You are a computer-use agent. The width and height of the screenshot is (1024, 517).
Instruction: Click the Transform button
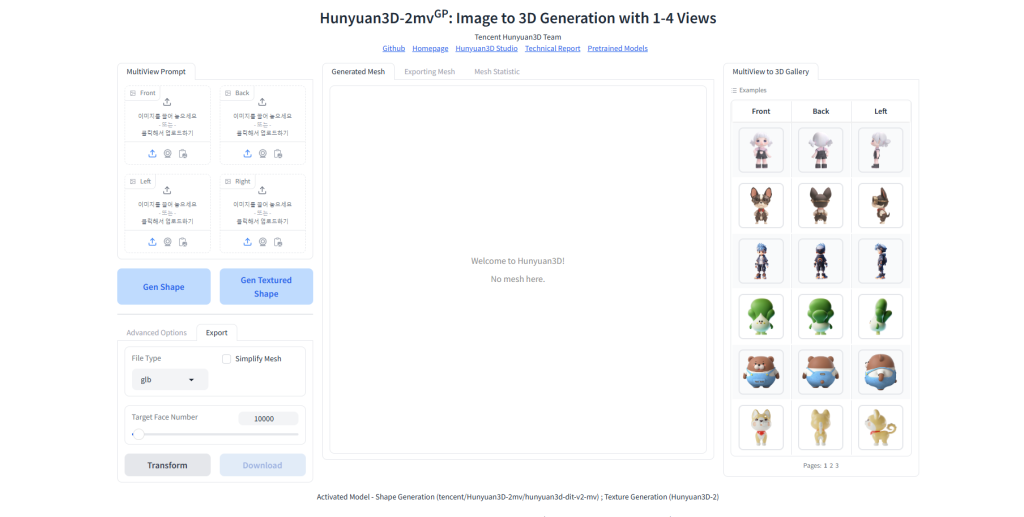pos(167,465)
